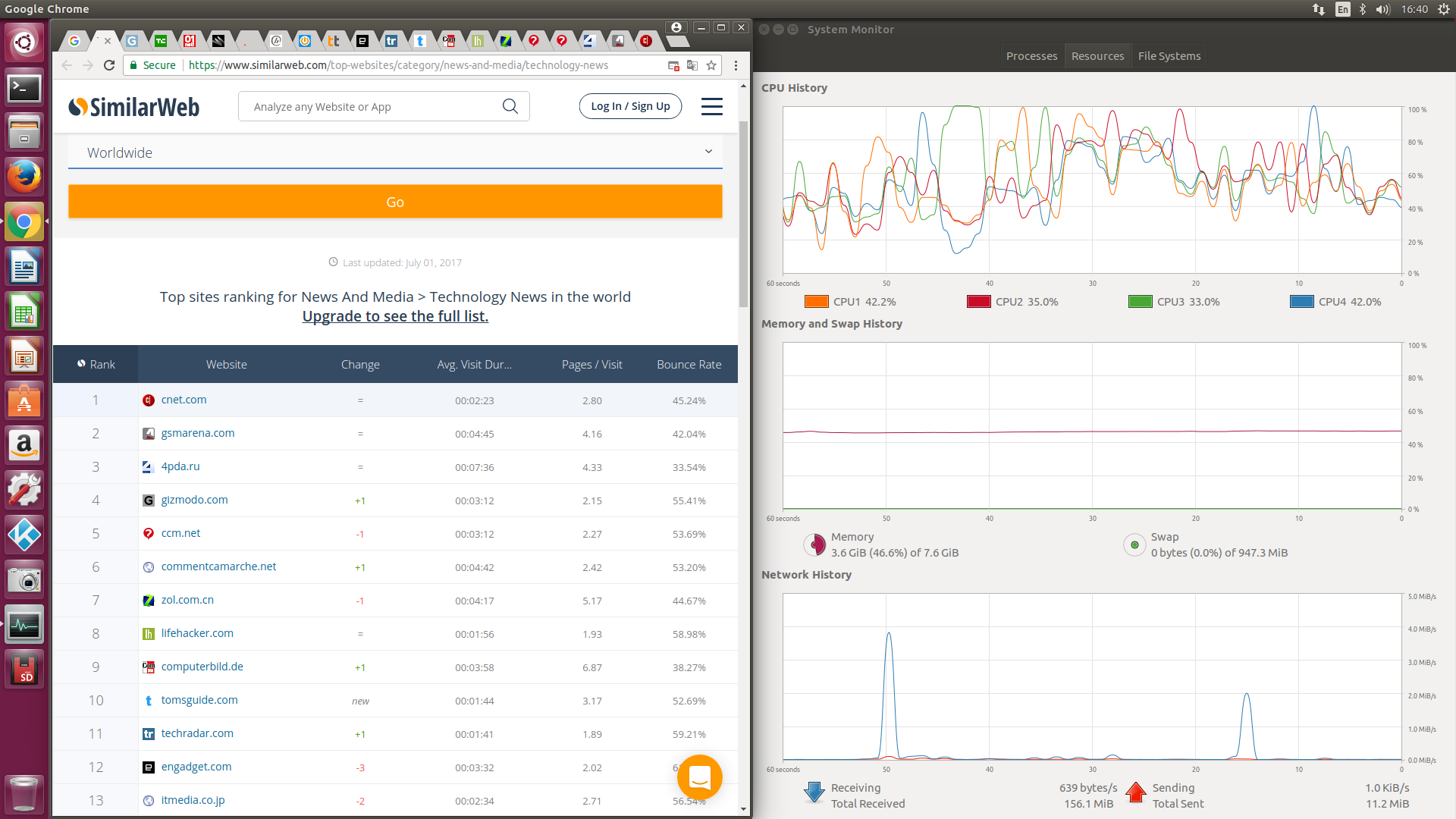Screen dimensions: 1456x819
Task: Open the commentcamarche.net link
Action: (218, 566)
